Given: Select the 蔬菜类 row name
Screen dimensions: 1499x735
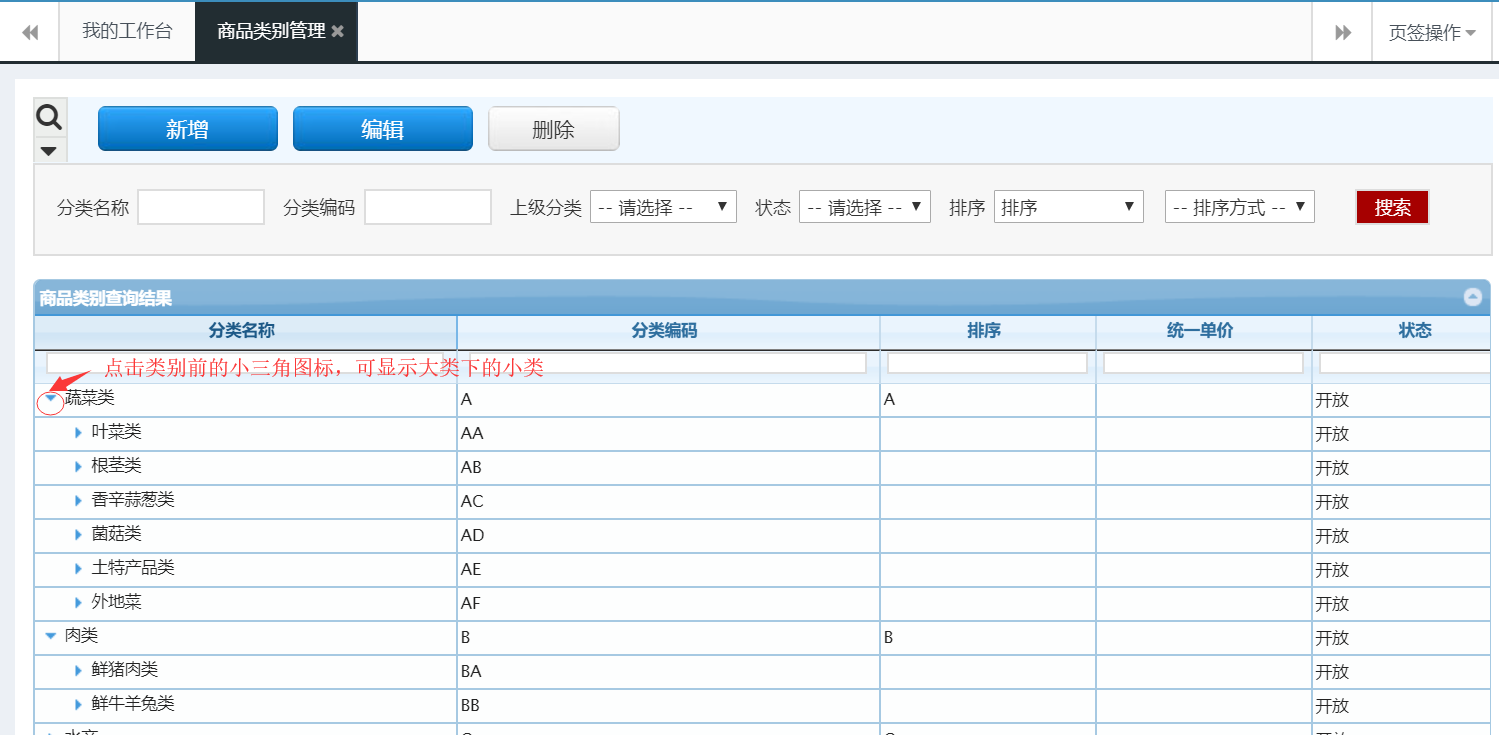Looking at the screenshot, I should pyautogui.click(x=90, y=398).
